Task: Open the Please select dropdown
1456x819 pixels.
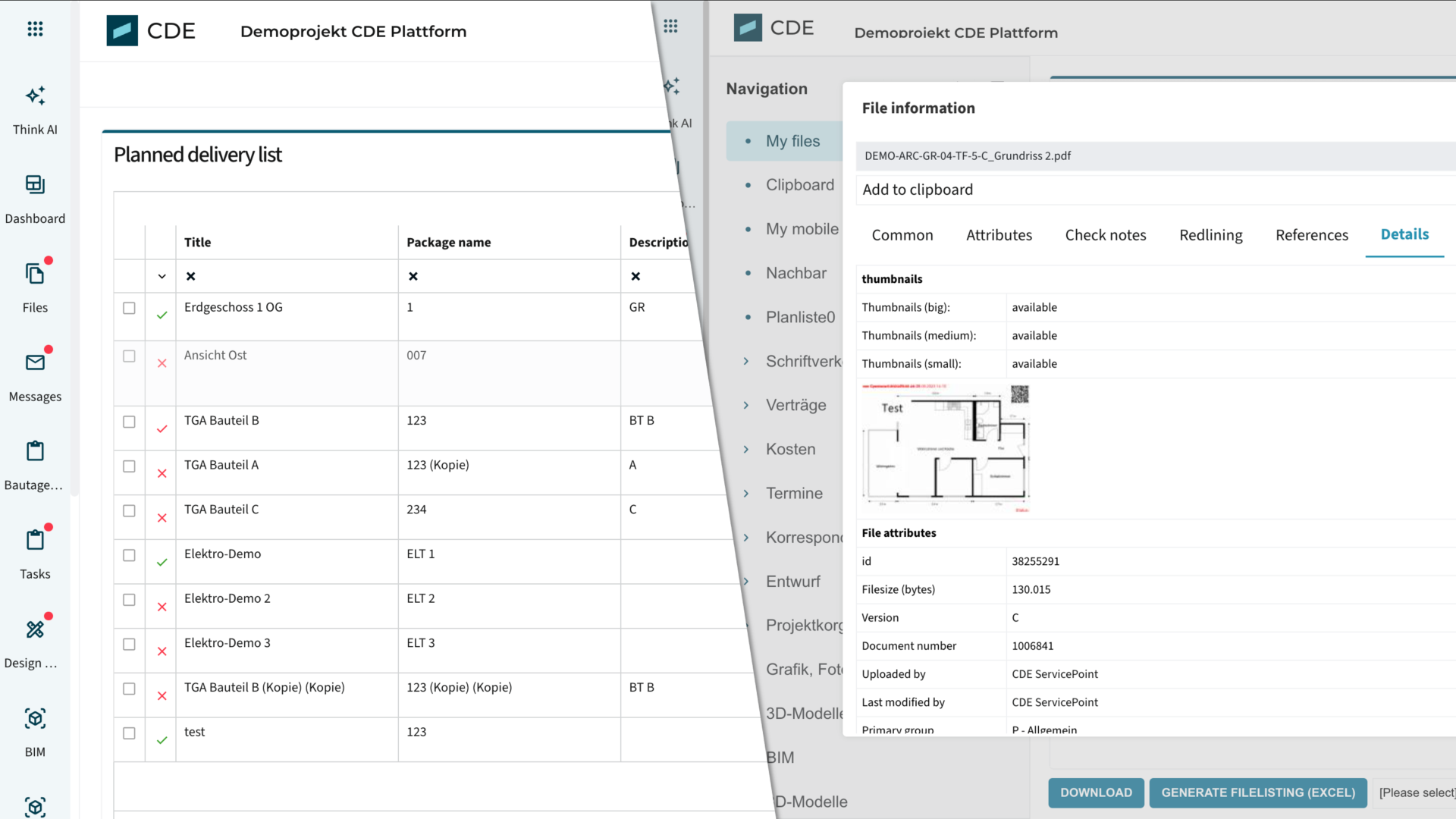Action: (1415, 792)
